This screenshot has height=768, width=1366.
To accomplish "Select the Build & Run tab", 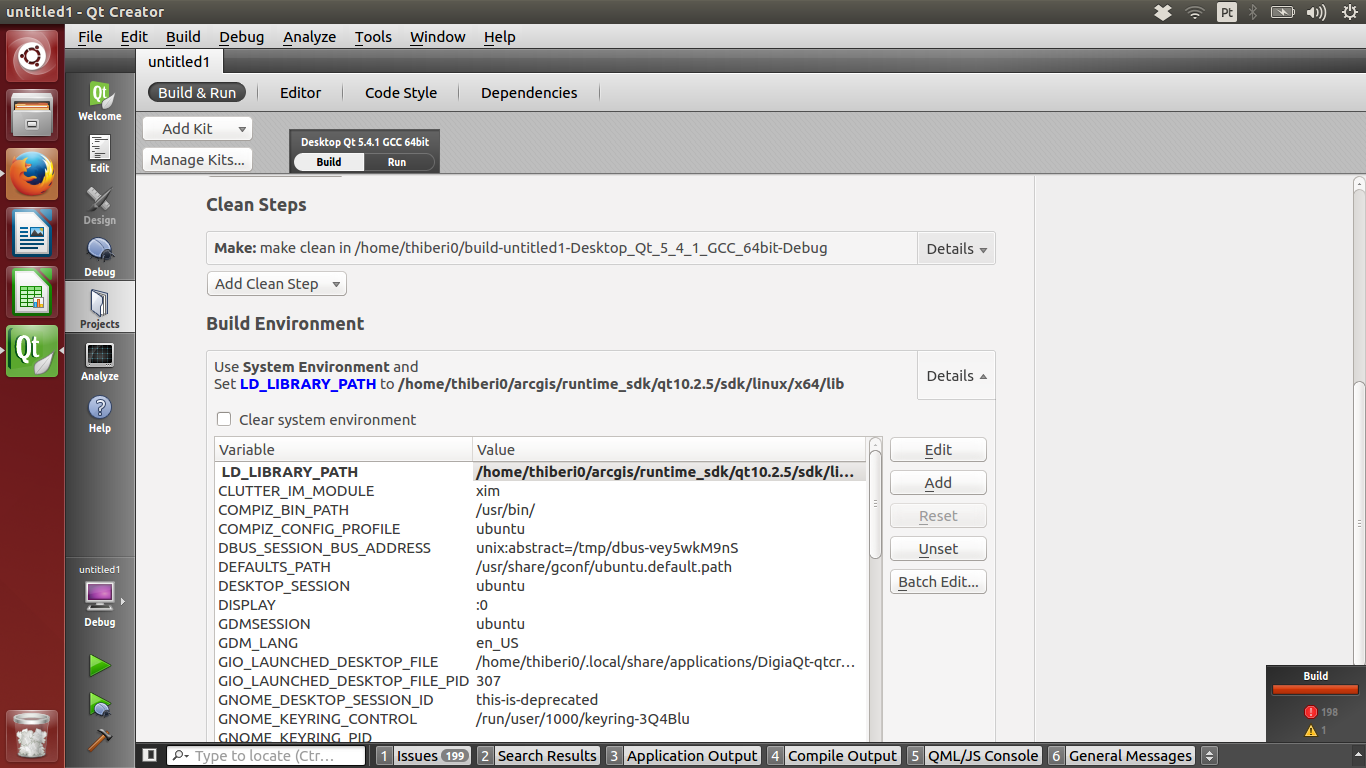I will [197, 92].
